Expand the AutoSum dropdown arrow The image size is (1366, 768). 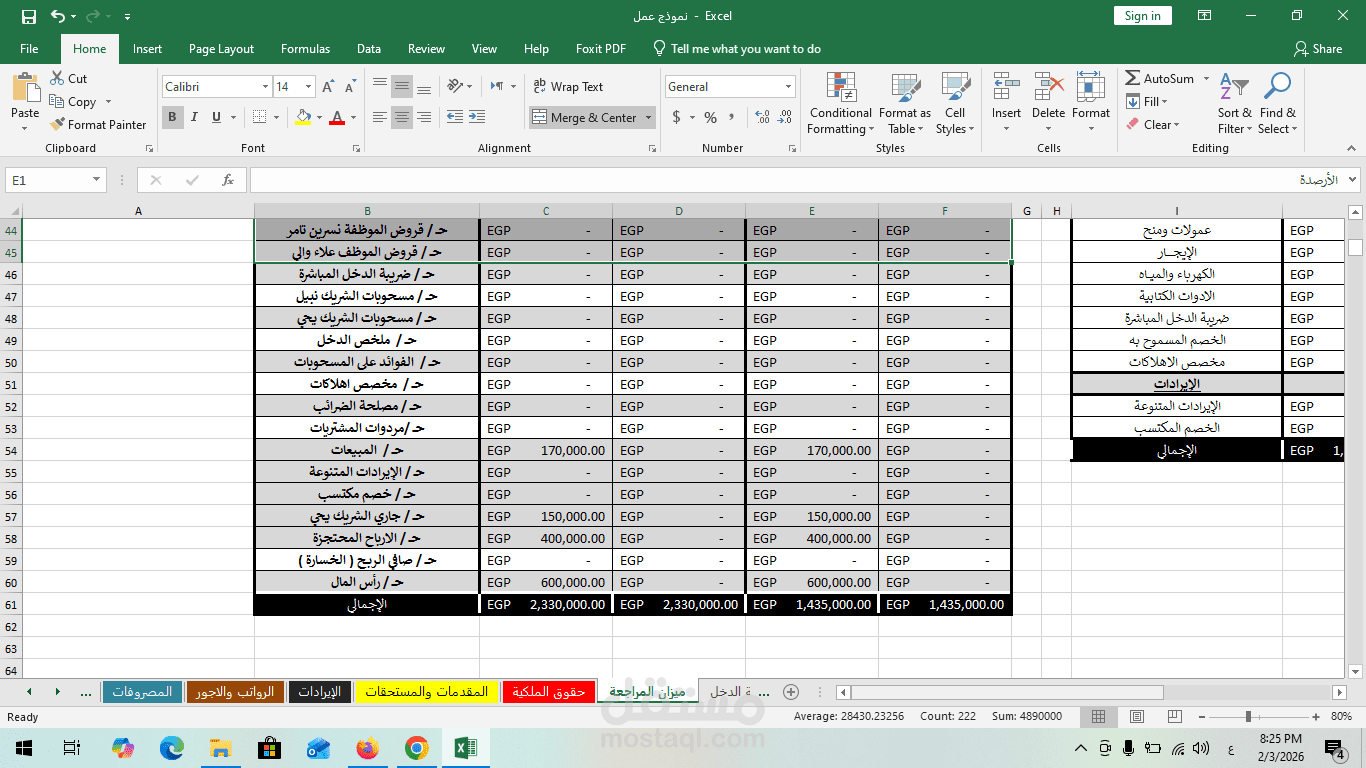point(1206,79)
